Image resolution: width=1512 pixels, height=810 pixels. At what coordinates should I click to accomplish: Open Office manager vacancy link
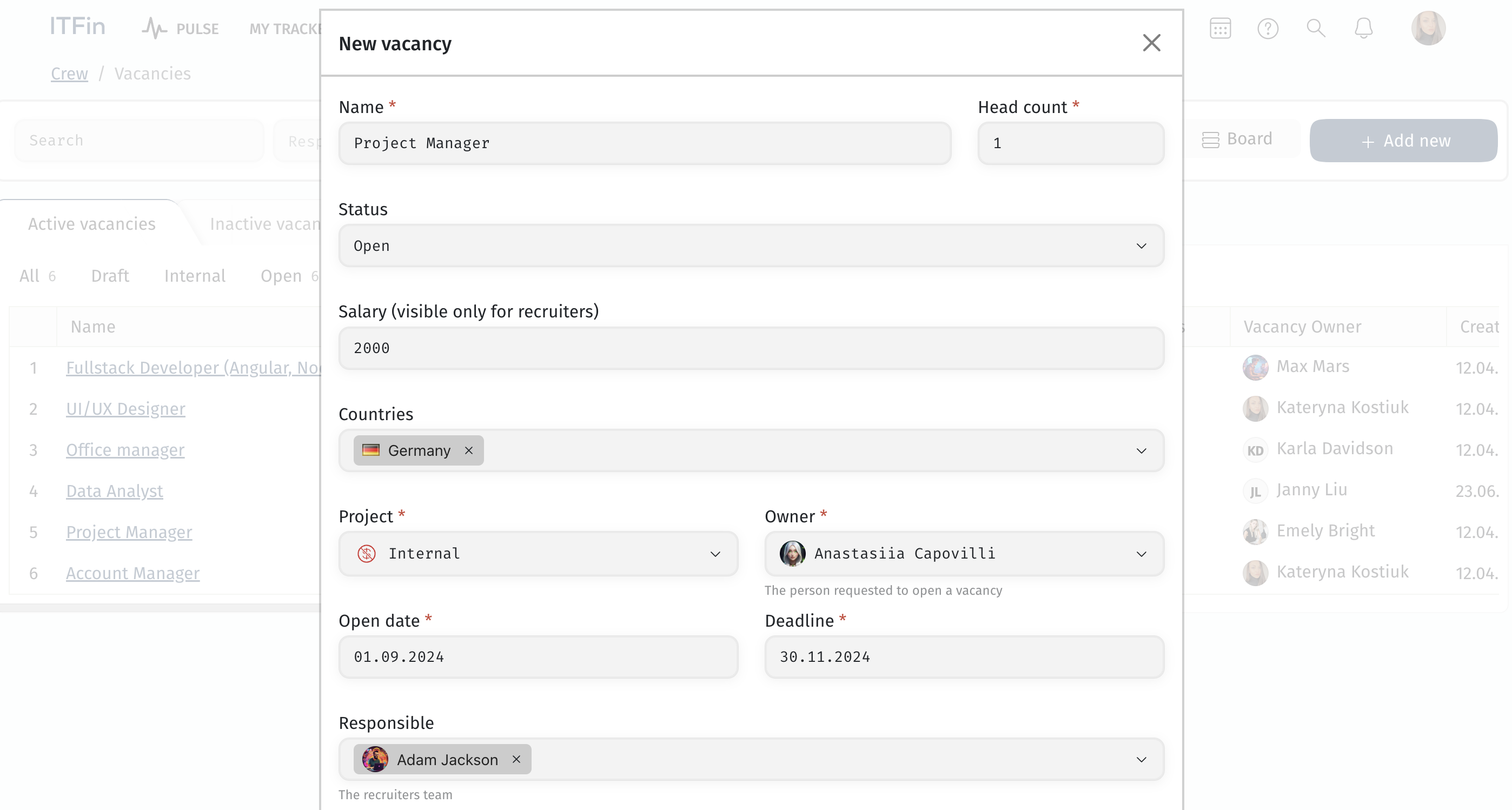point(125,449)
